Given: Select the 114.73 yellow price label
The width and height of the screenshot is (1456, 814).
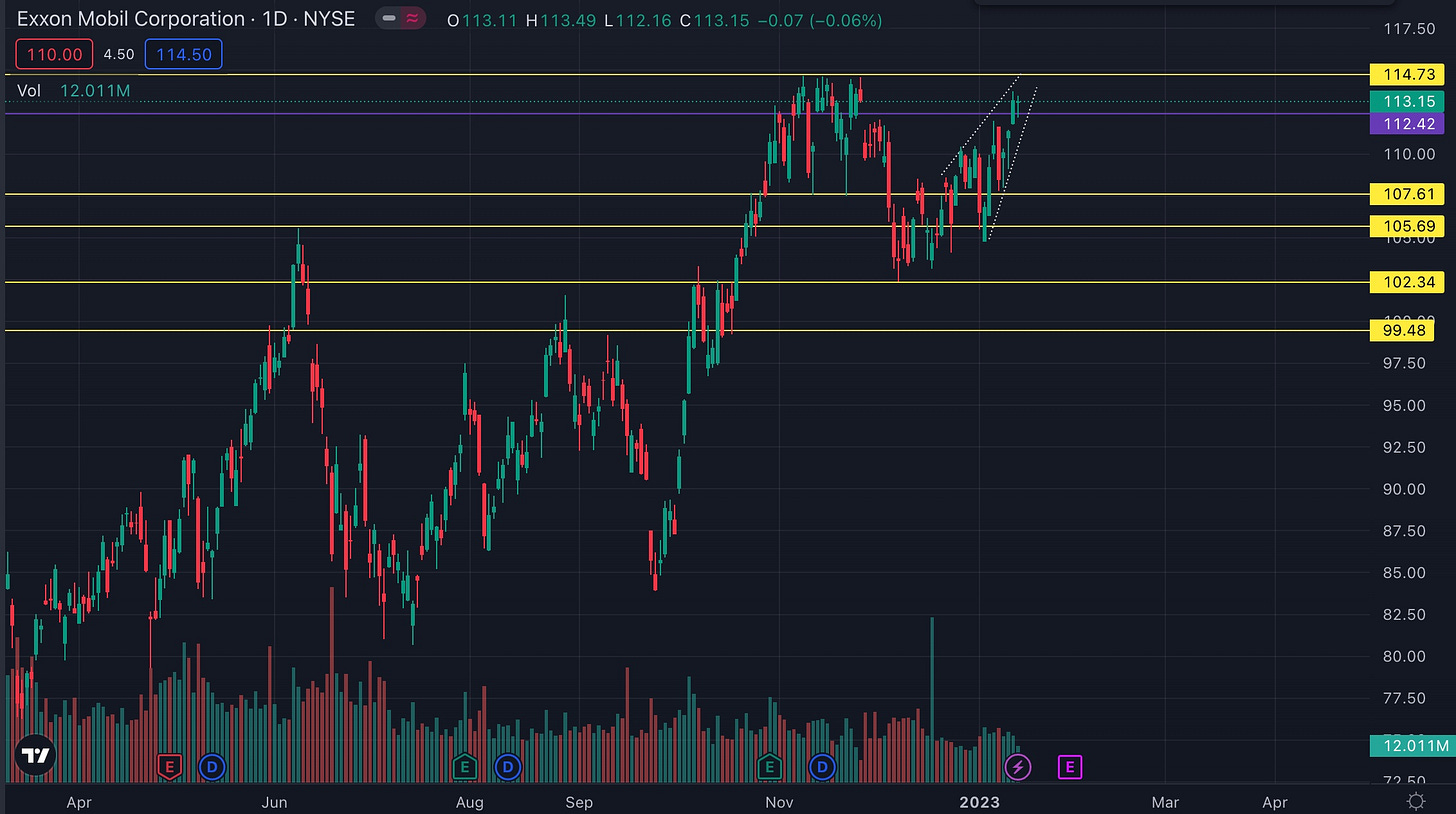Looking at the screenshot, I should 1408,75.
